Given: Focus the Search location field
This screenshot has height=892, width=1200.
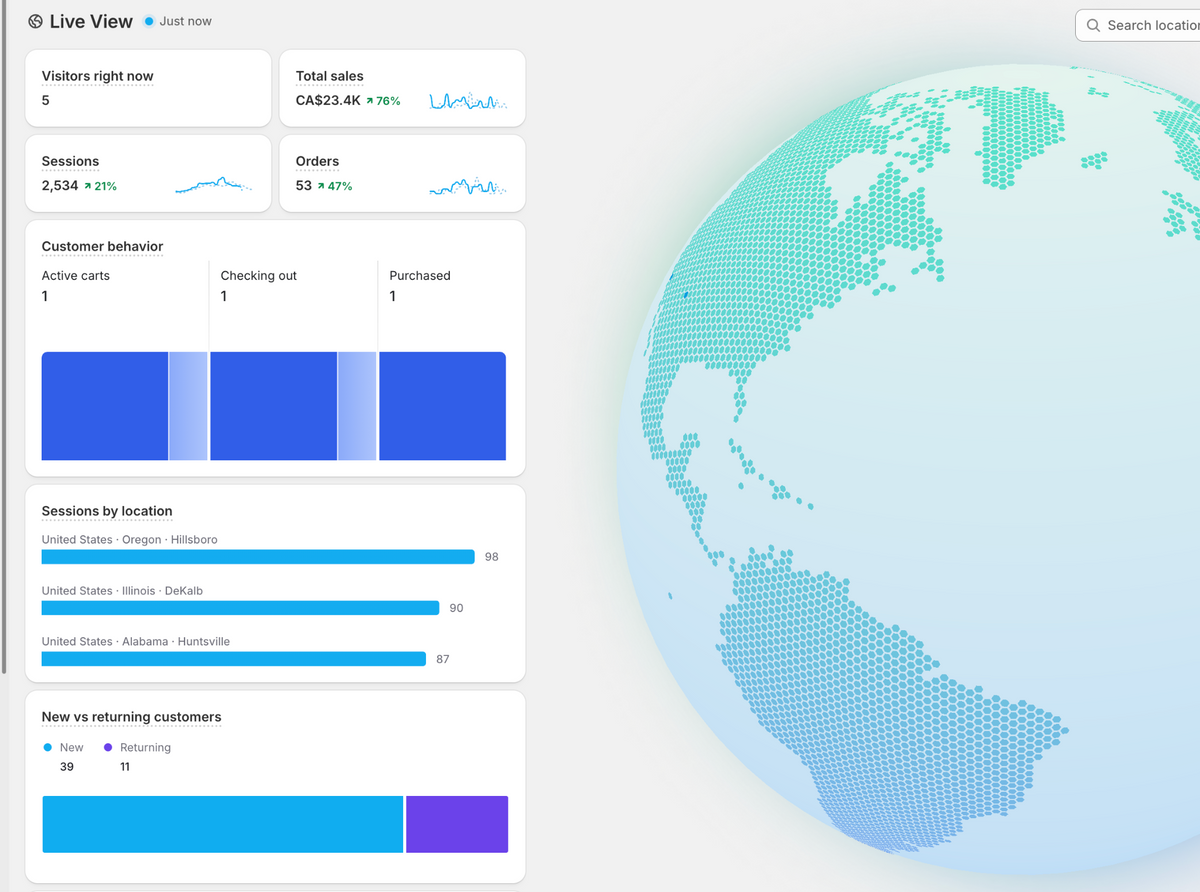Looking at the screenshot, I should (1138, 25).
